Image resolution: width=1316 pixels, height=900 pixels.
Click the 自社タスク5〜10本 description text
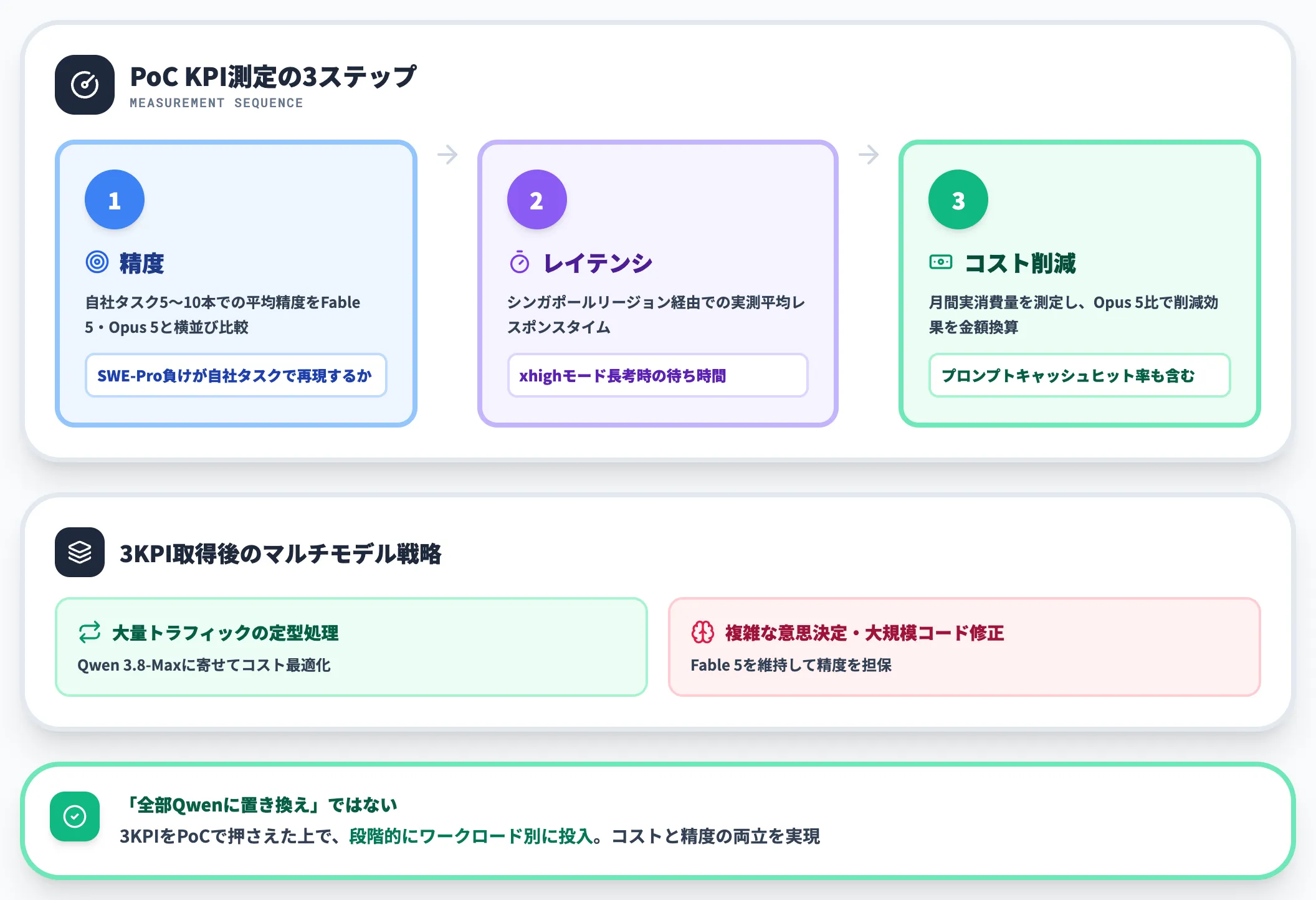tap(222, 315)
